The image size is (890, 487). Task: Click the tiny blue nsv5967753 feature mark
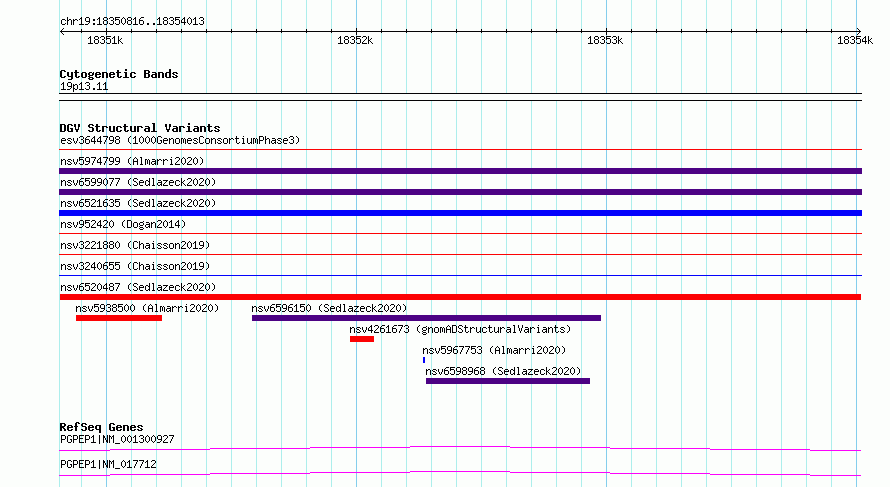[x=424, y=360]
